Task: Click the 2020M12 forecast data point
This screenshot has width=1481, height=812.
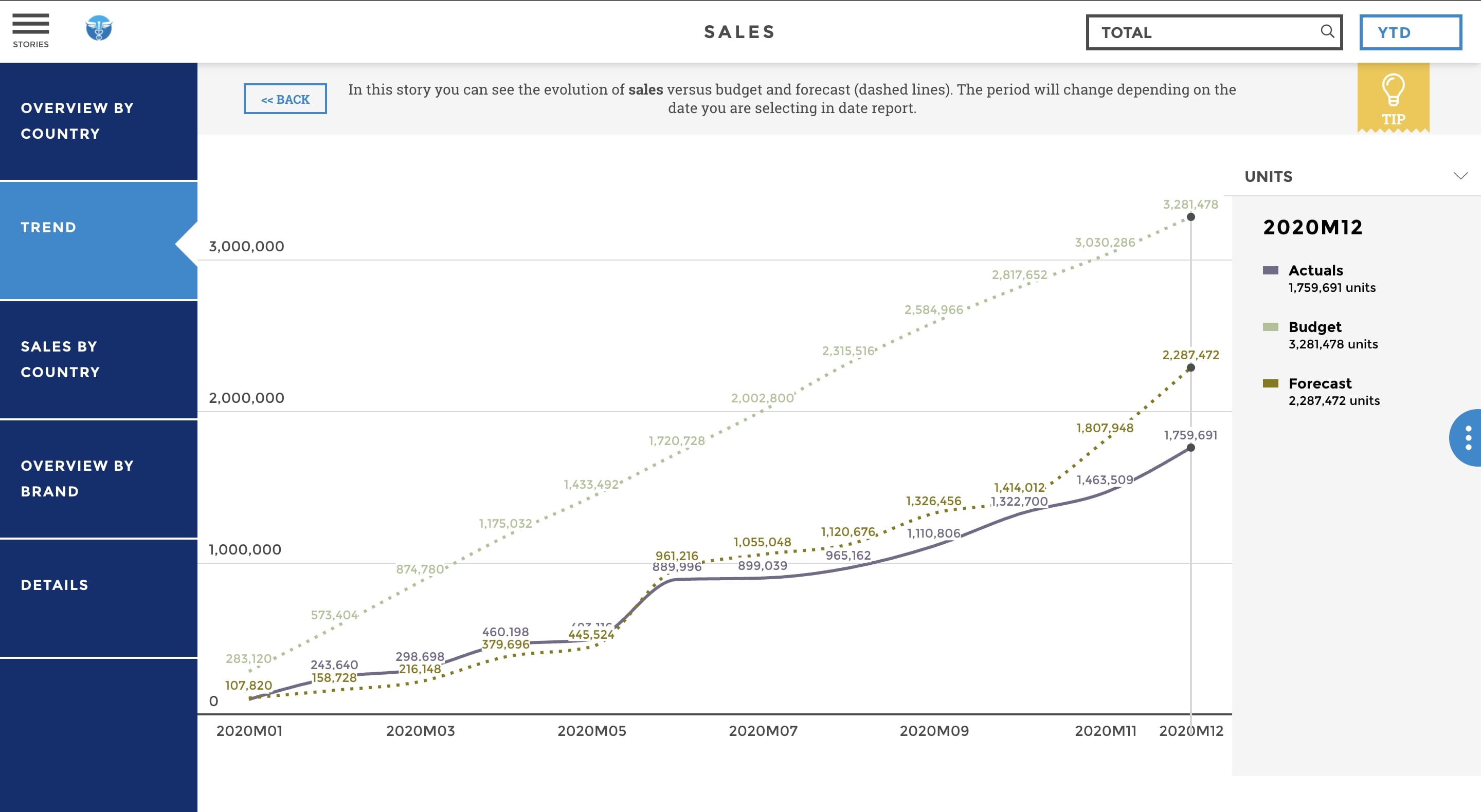Action: (1190, 368)
